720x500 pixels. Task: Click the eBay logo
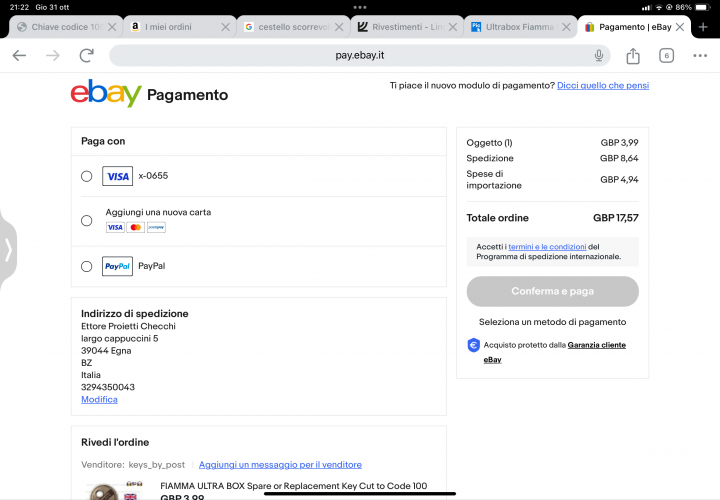point(106,94)
